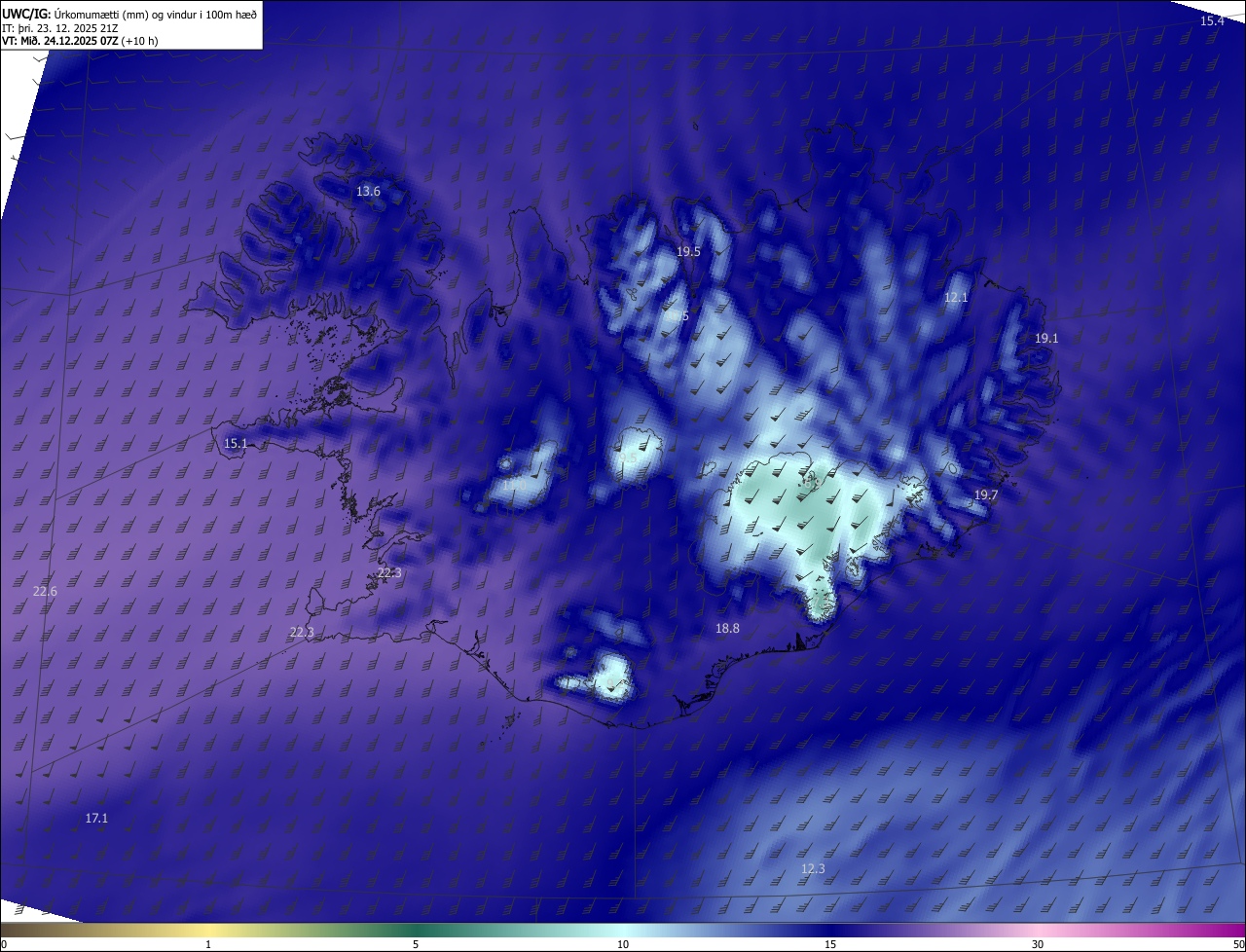Screen dimensions: 1246x952
Task: Click the colorbar tick label 10
Action: [x=623, y=944]
